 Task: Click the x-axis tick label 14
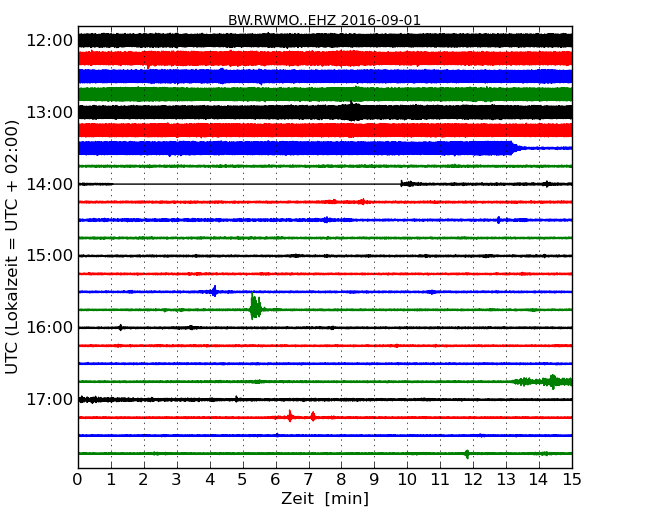coord(539,480)
